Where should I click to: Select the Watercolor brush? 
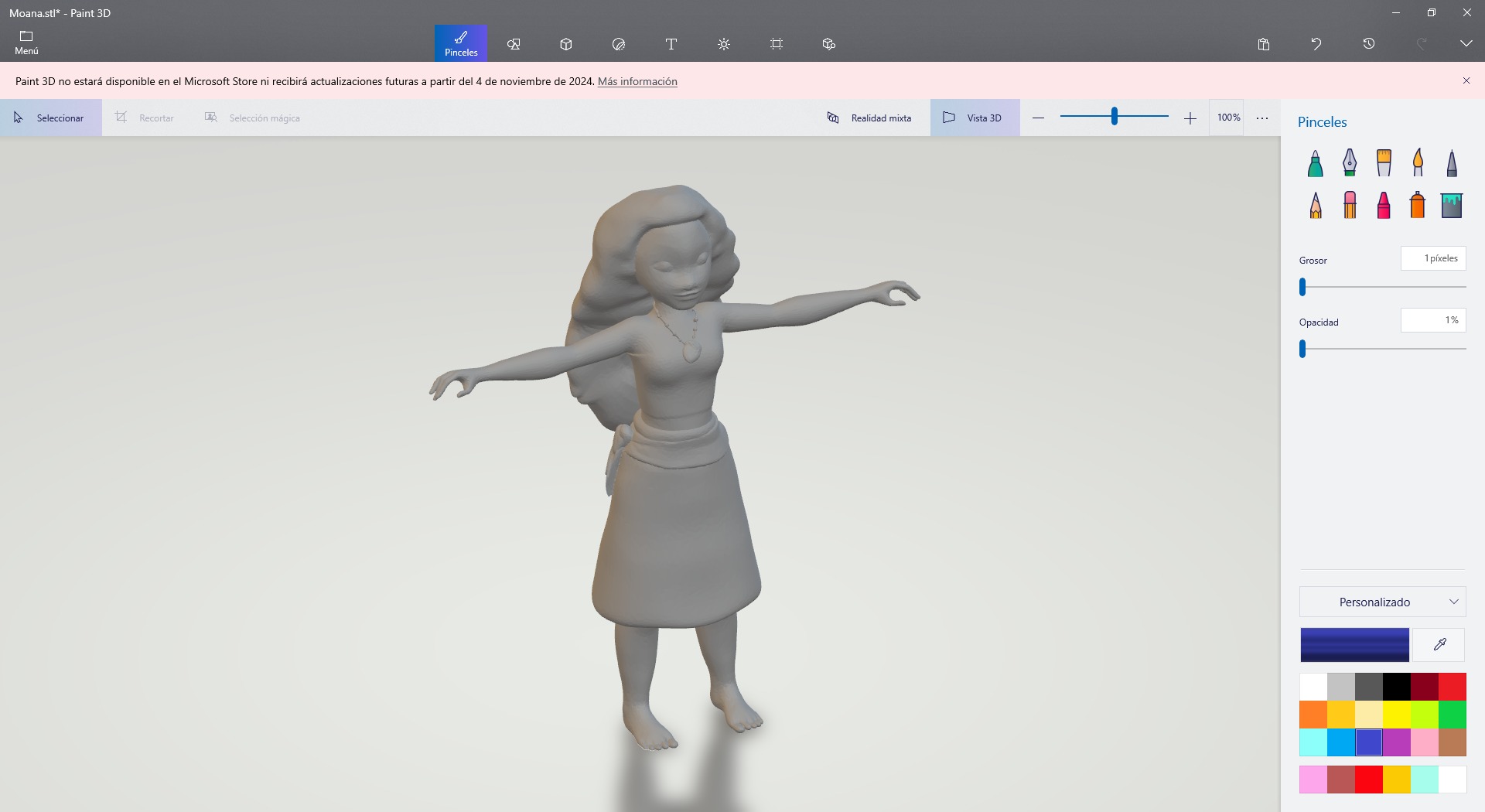[x=1418, y=162]
